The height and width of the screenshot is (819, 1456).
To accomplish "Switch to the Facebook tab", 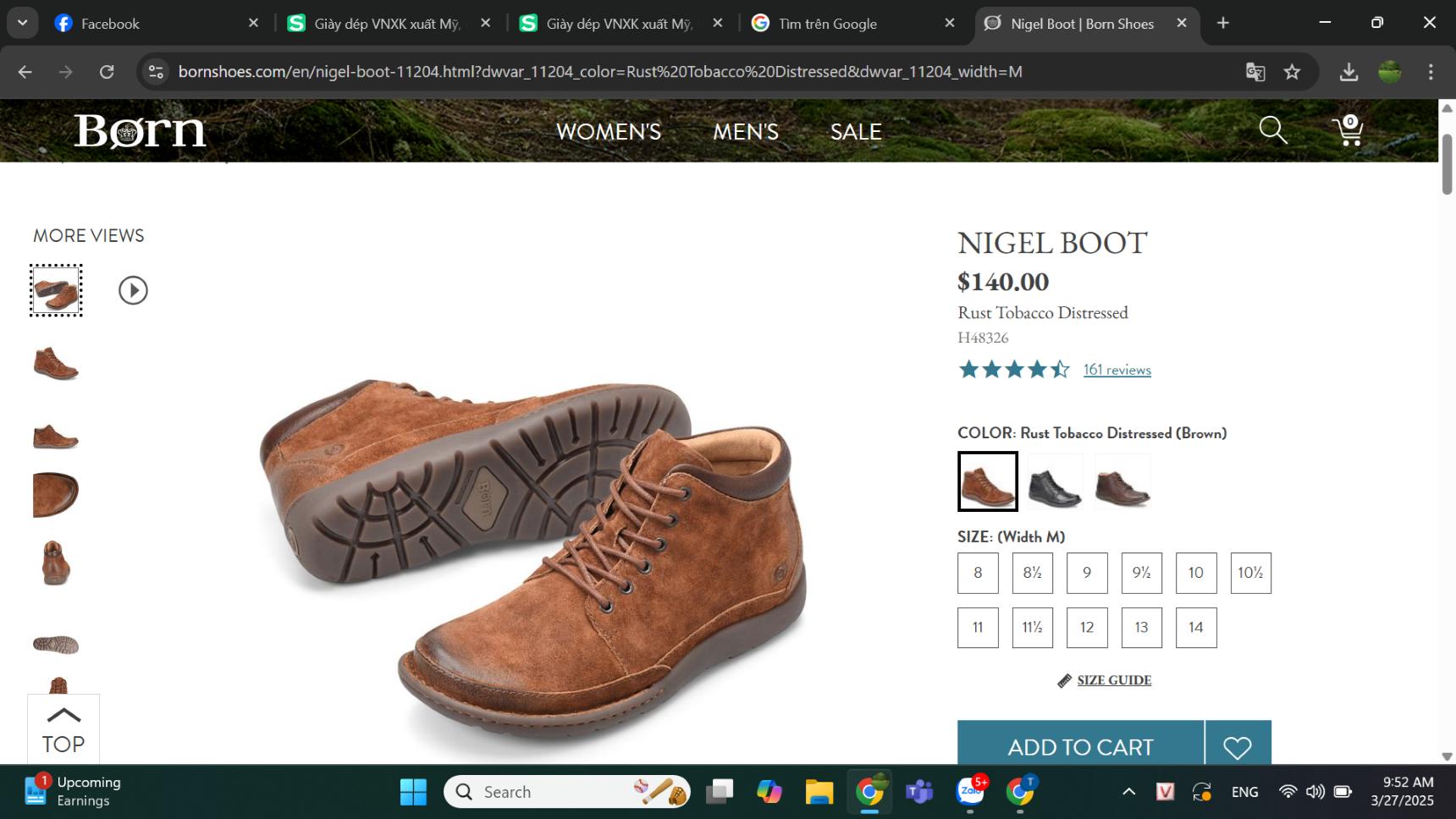I will (155, 24).
